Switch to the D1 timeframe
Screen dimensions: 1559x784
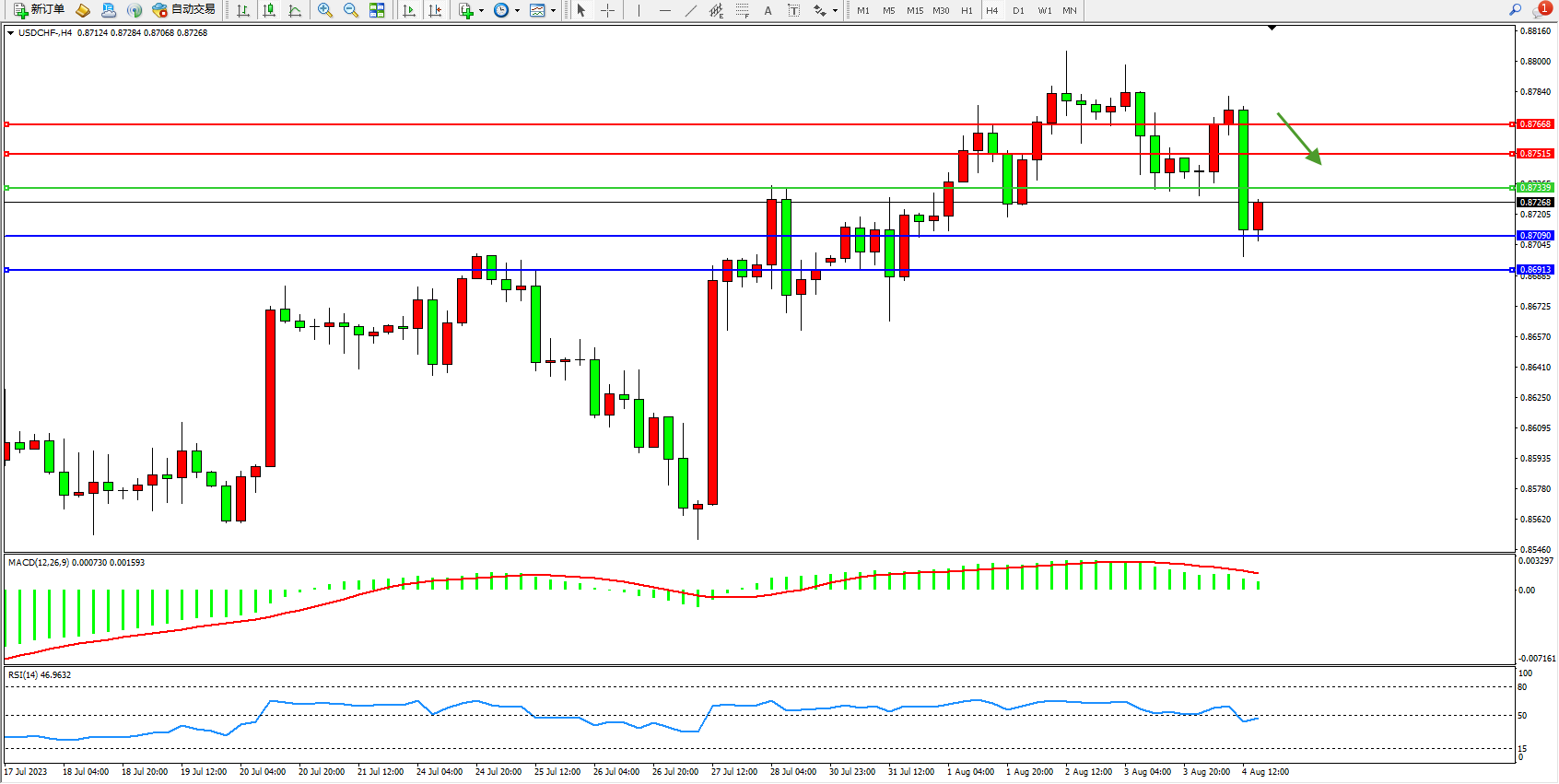coord(1018,11)
